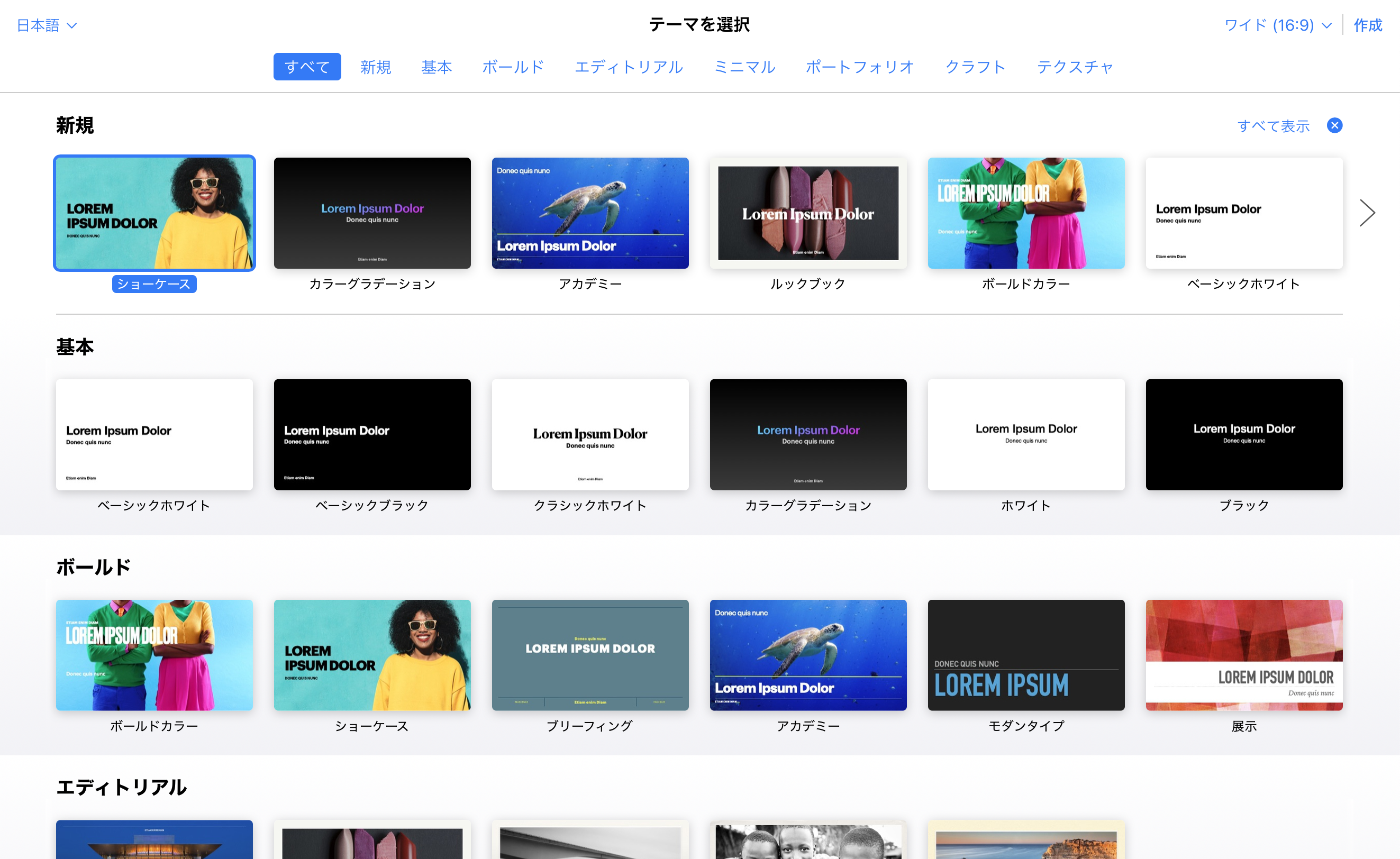The height and width of the screenshot is (859, 1400).
Task: Choose the クラシックホワイト theme
Action: coord(590,435)
